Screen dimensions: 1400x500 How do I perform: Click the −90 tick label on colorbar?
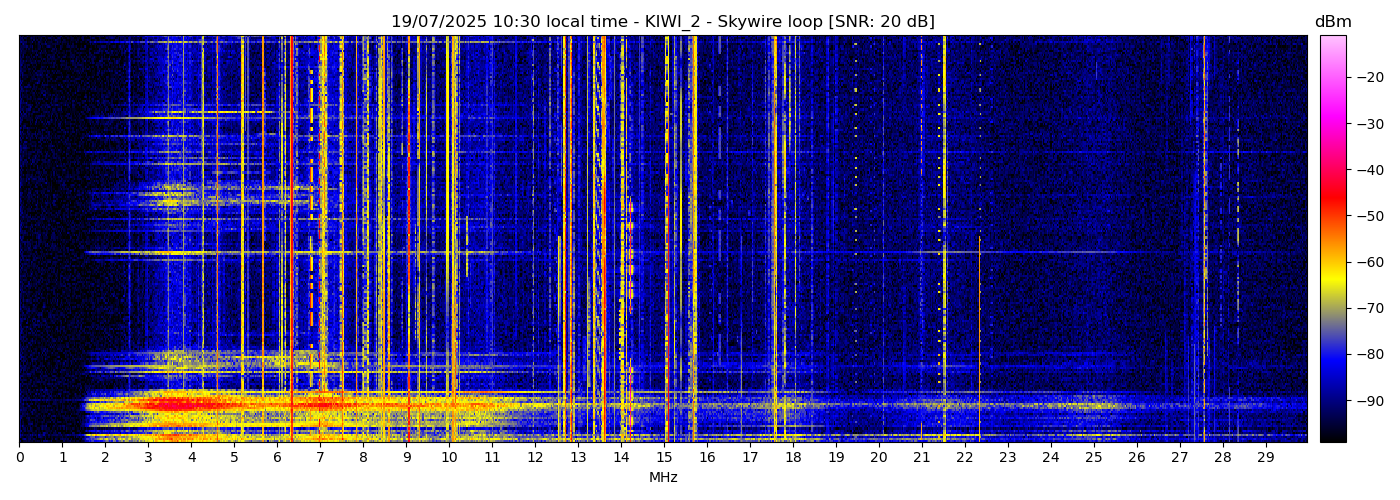[x=1366, y=401]
